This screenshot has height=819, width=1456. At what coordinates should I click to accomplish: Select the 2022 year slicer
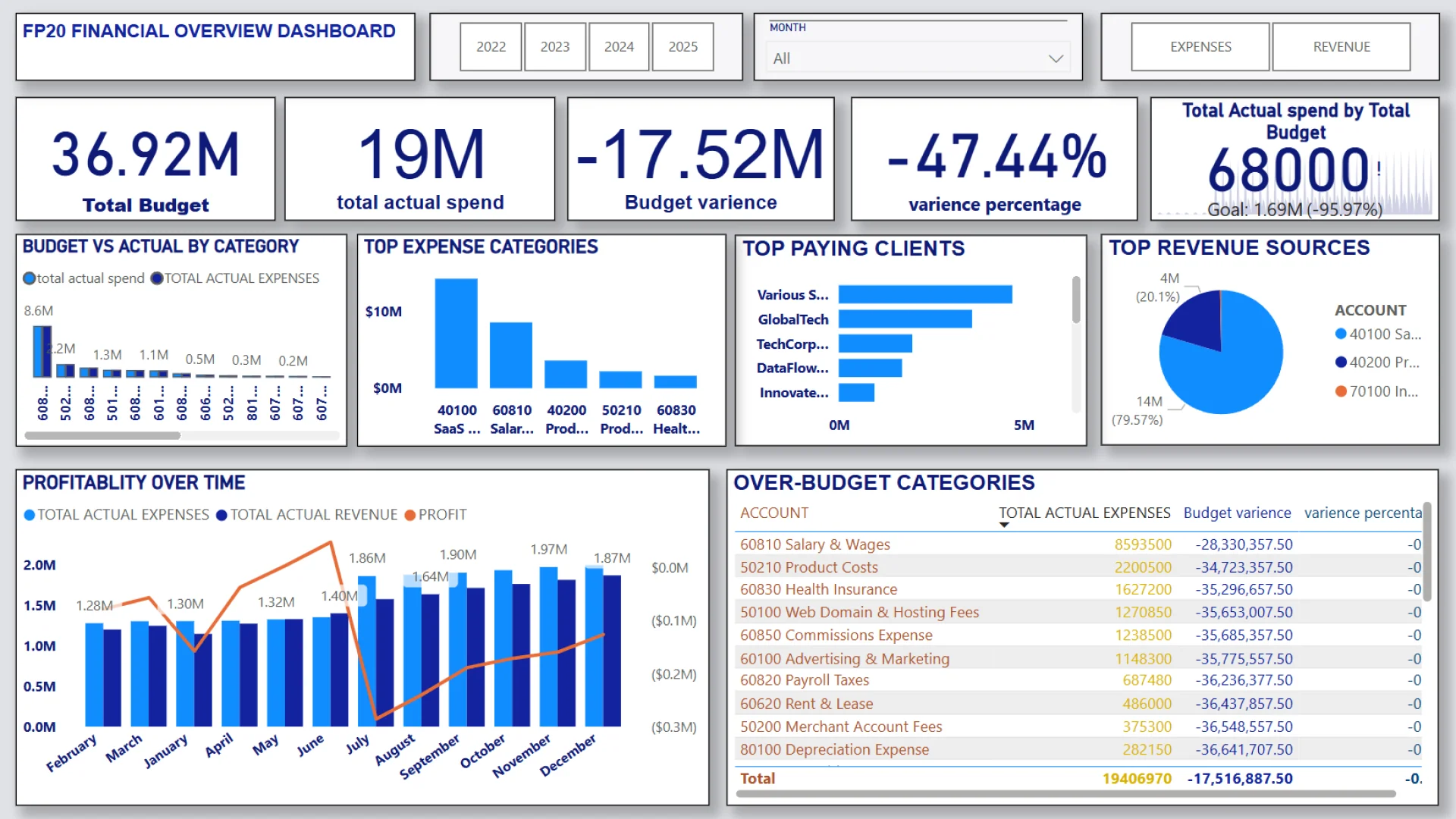pos(491,47)
